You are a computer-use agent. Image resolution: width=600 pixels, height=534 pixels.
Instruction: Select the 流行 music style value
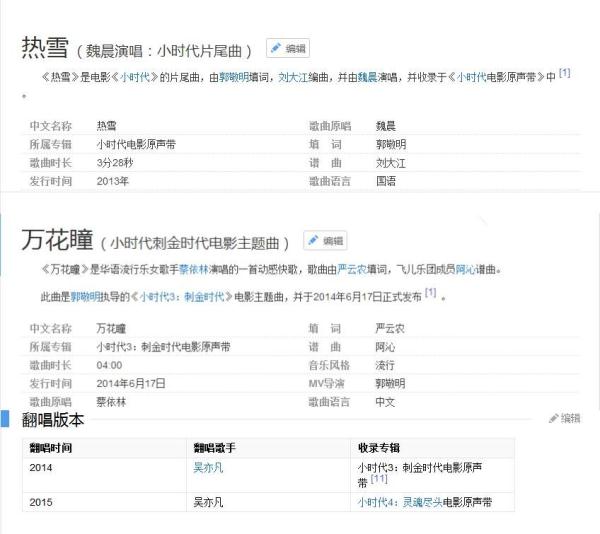pyautogui.click(x=385, y=365)
